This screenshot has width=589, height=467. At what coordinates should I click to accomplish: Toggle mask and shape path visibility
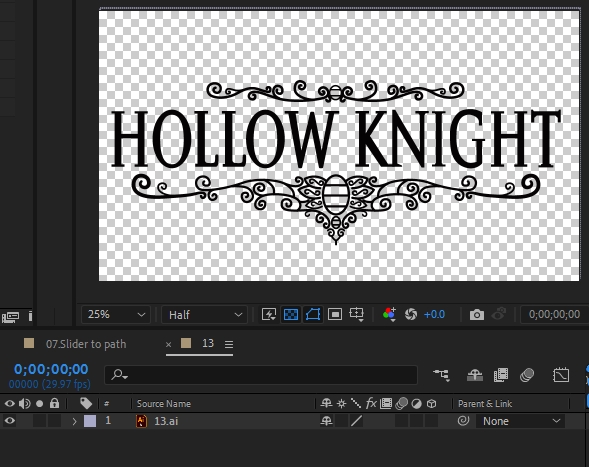pyautogui.click(x=313, y=314)
